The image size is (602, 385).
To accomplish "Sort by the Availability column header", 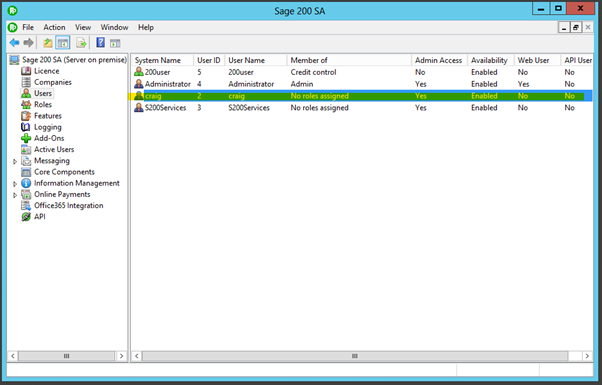I will (491, 60).
